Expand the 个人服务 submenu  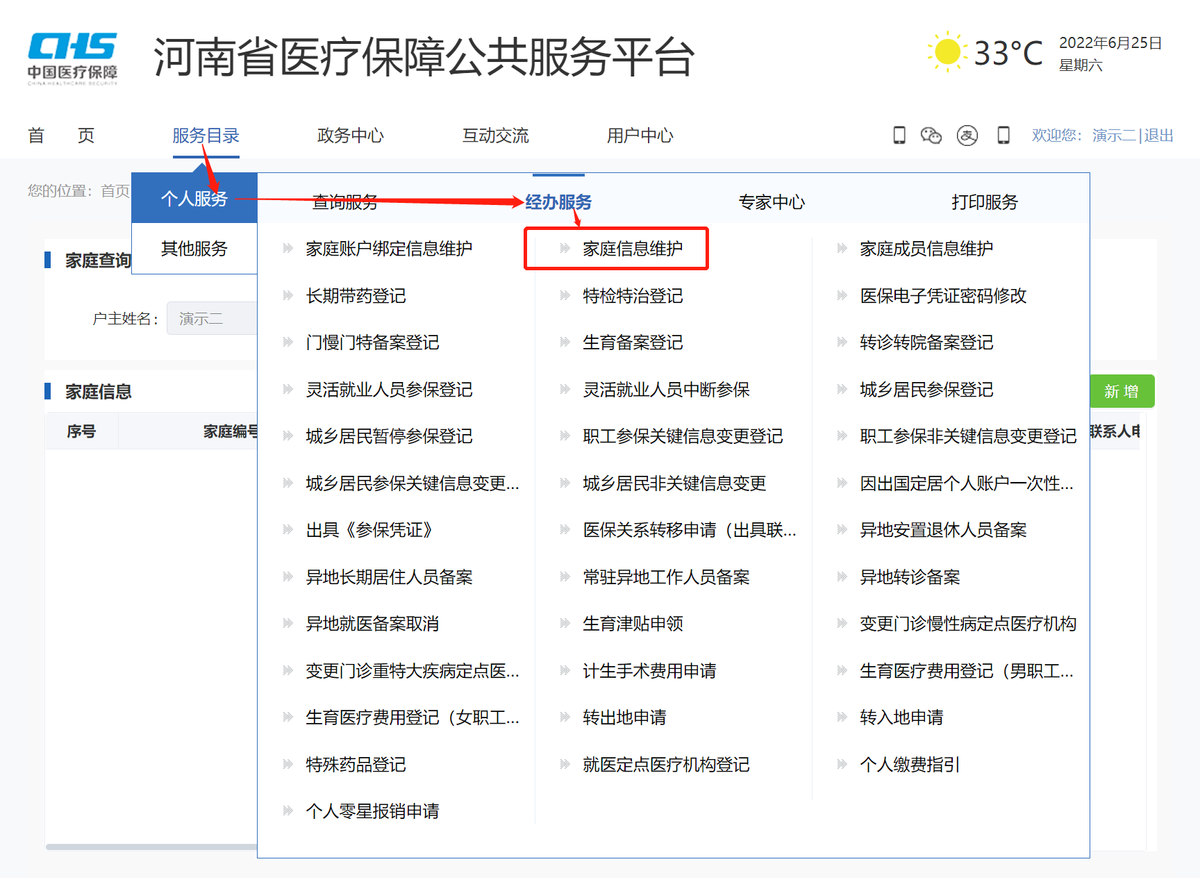[x=195, y=198]
